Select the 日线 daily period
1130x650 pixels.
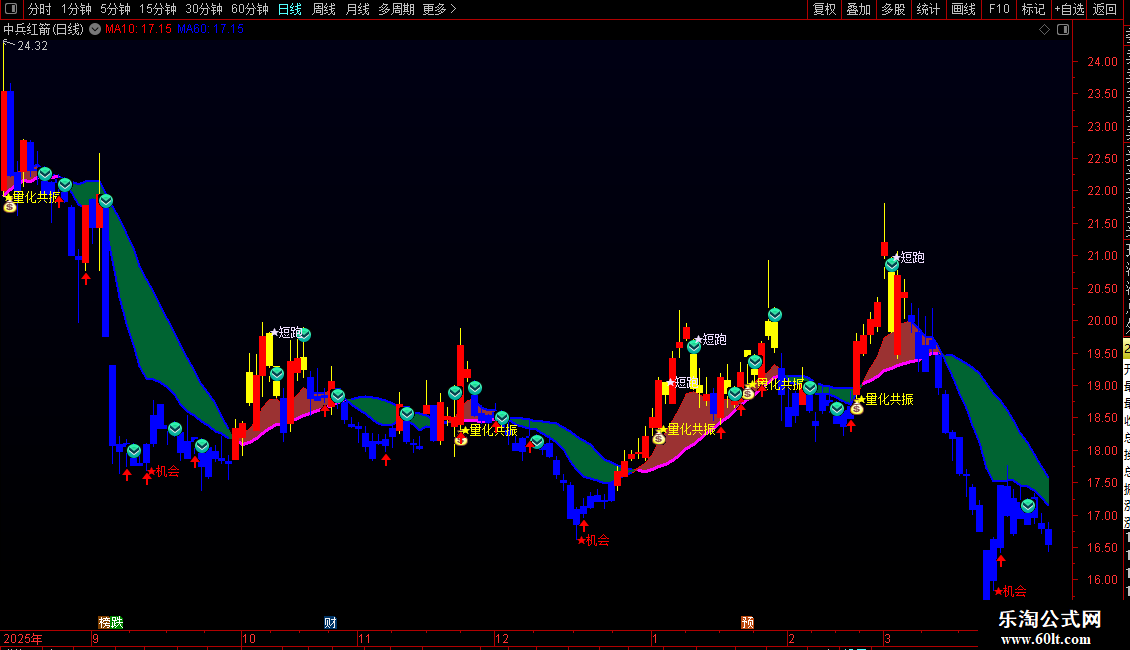[290, 9]
